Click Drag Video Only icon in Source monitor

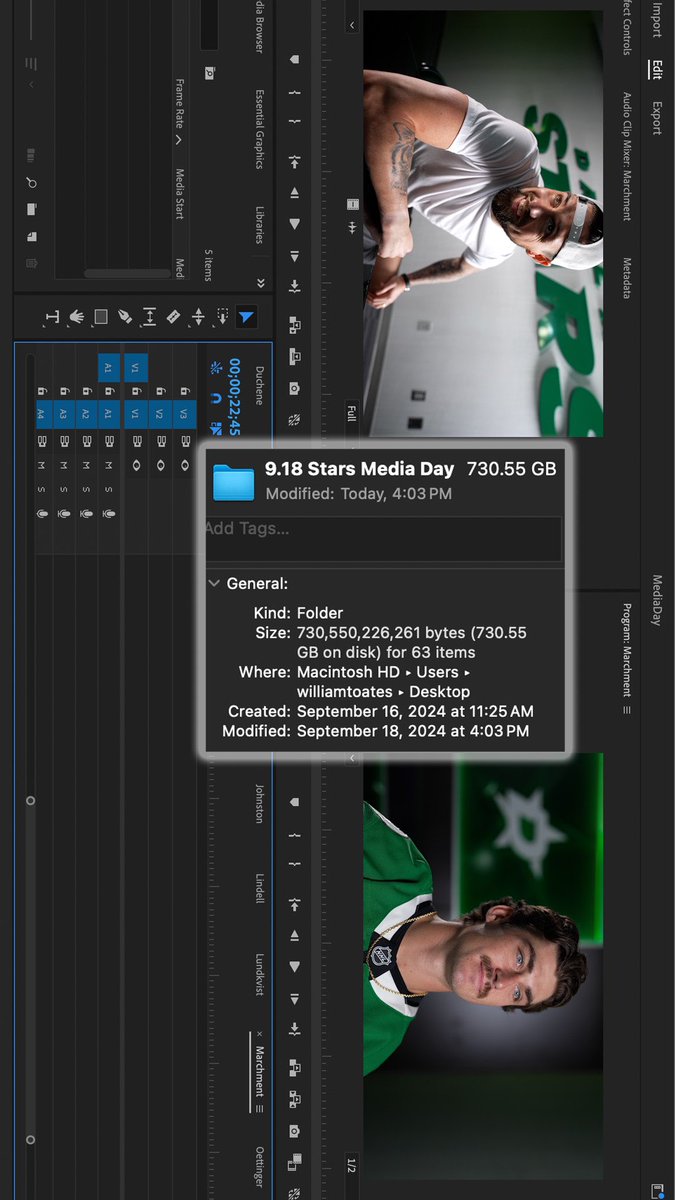351,204
